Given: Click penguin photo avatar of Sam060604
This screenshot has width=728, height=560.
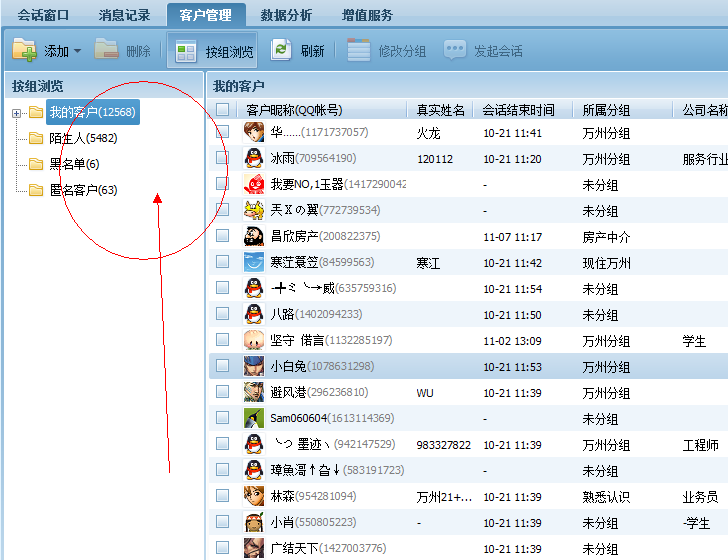Looking at the screenshot, I should pyautogui.click(x=254, y=418).
